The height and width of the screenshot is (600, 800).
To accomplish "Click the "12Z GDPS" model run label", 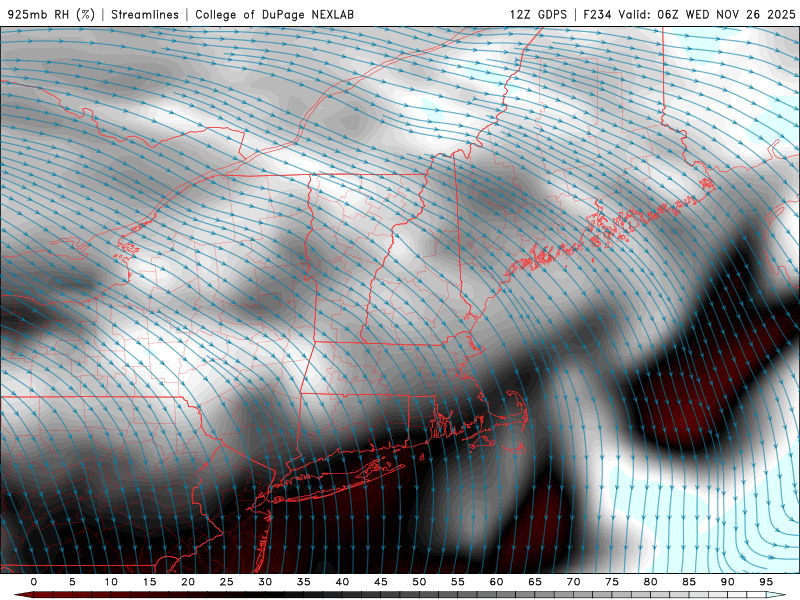I will (x=538, y=14).
